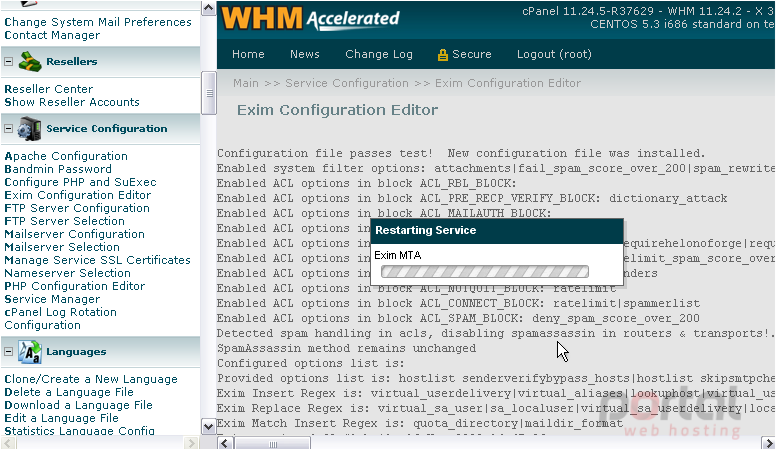Click the Resellers section heading

pyautogui.click(x=72, y=61)
